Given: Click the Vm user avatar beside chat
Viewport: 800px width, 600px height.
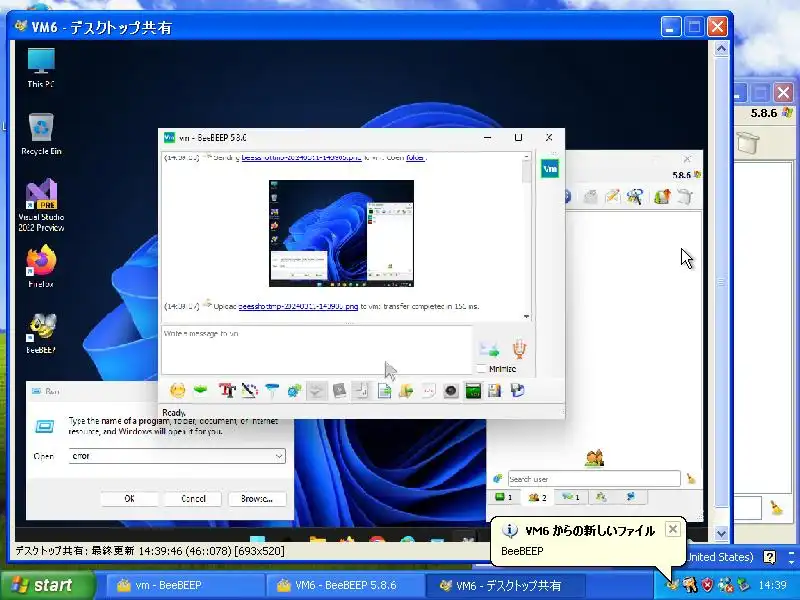Looking at the screenshot, I should 550,169.
